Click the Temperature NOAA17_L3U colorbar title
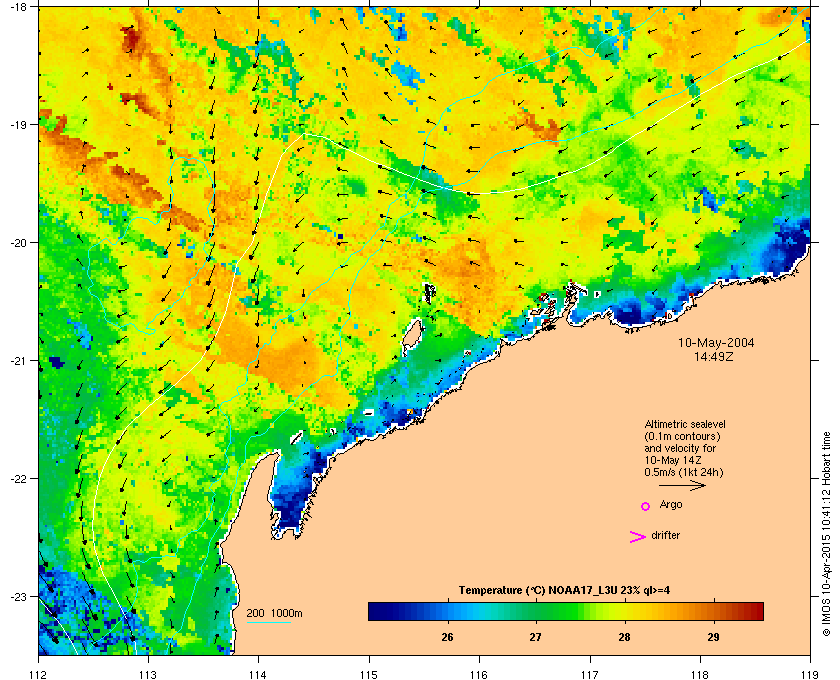The width and height of the screenshot is (840, 680). (564, 591)
